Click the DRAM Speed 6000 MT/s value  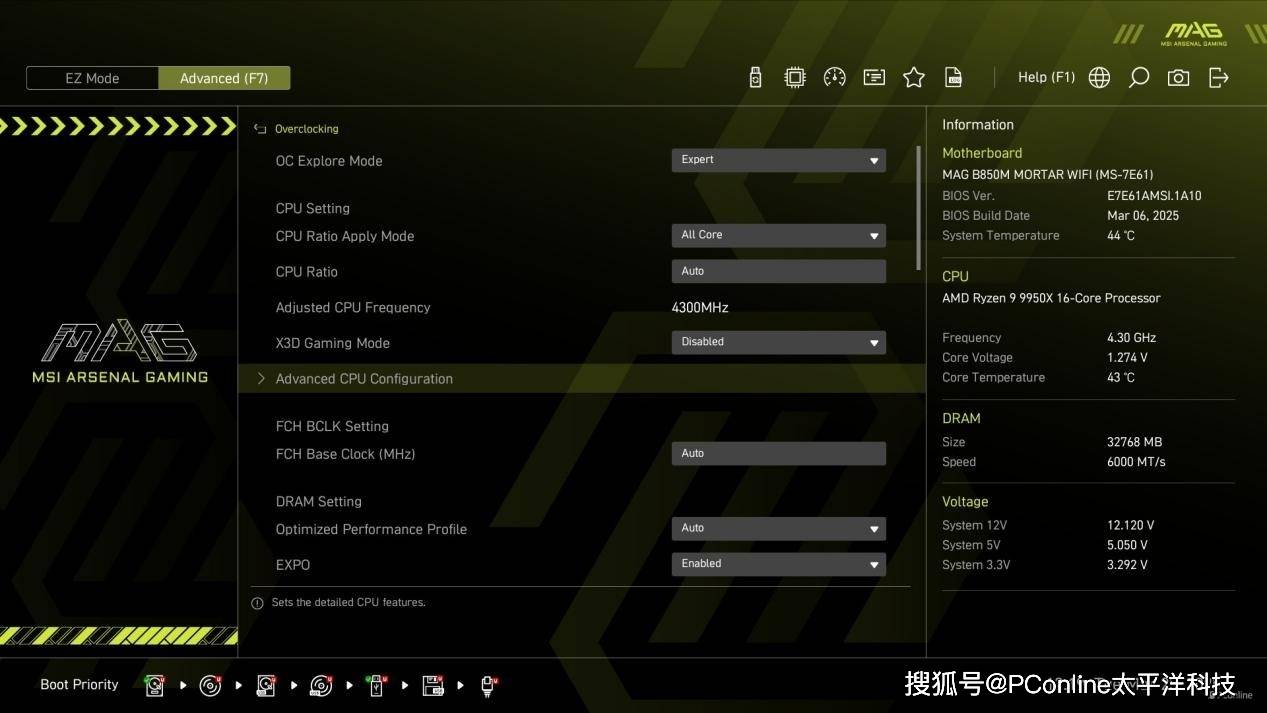coord(1136,462)
